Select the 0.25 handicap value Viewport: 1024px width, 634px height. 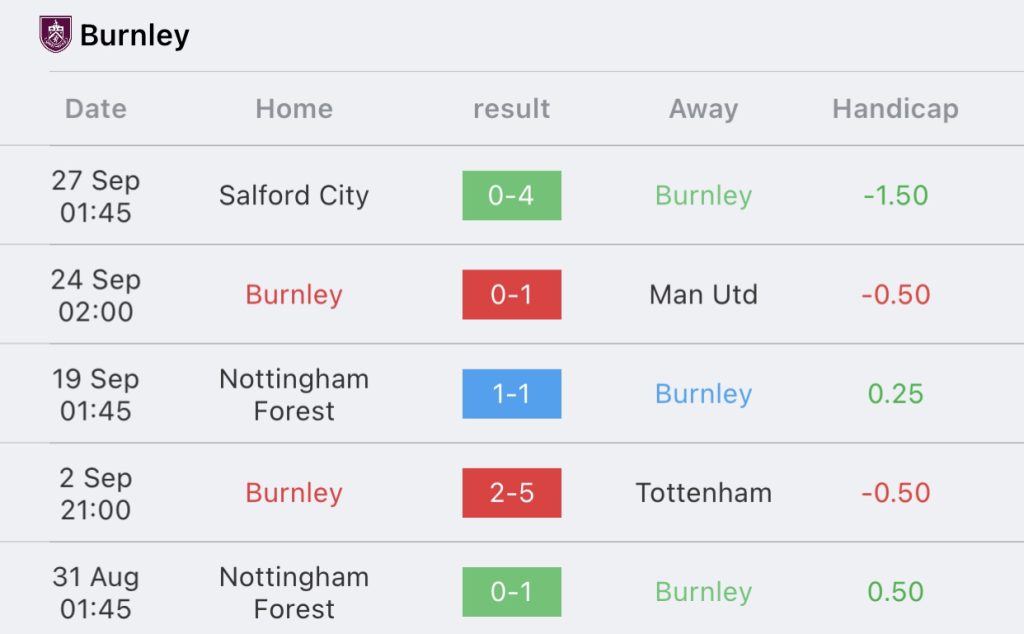pyautogui.click(x=895, y=394)
